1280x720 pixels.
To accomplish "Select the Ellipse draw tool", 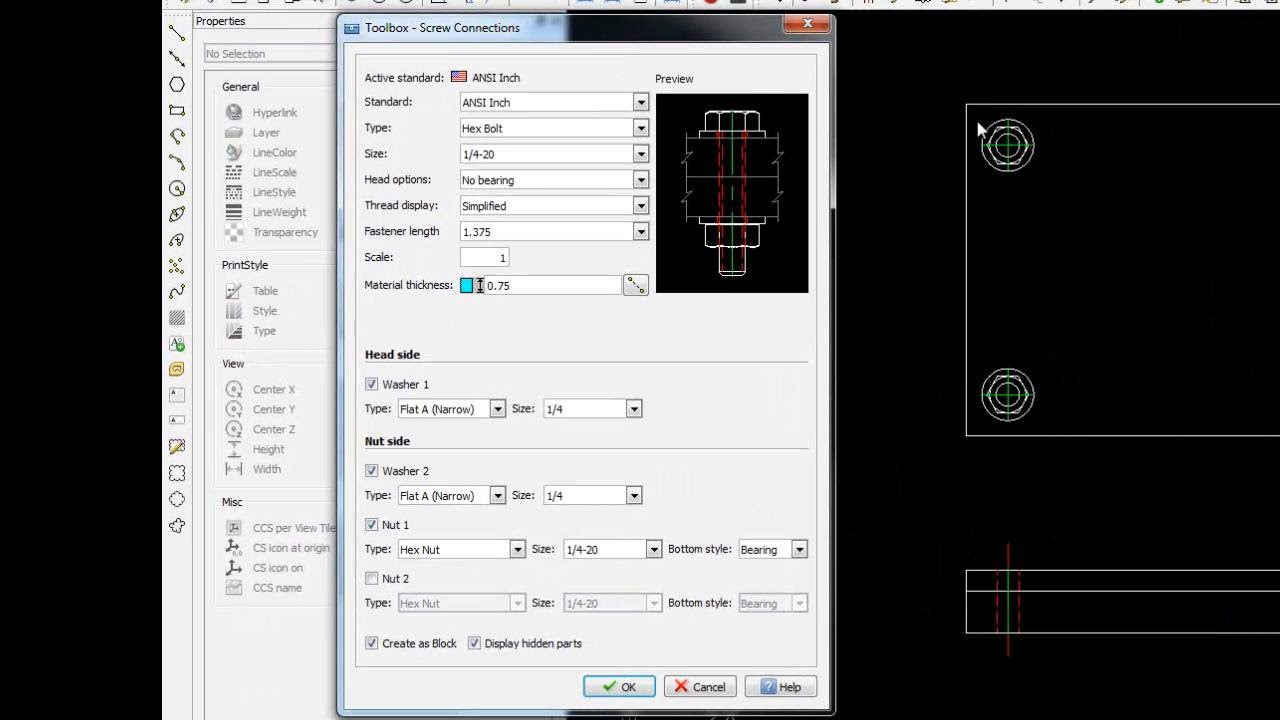I will click(x=177, y=214).
